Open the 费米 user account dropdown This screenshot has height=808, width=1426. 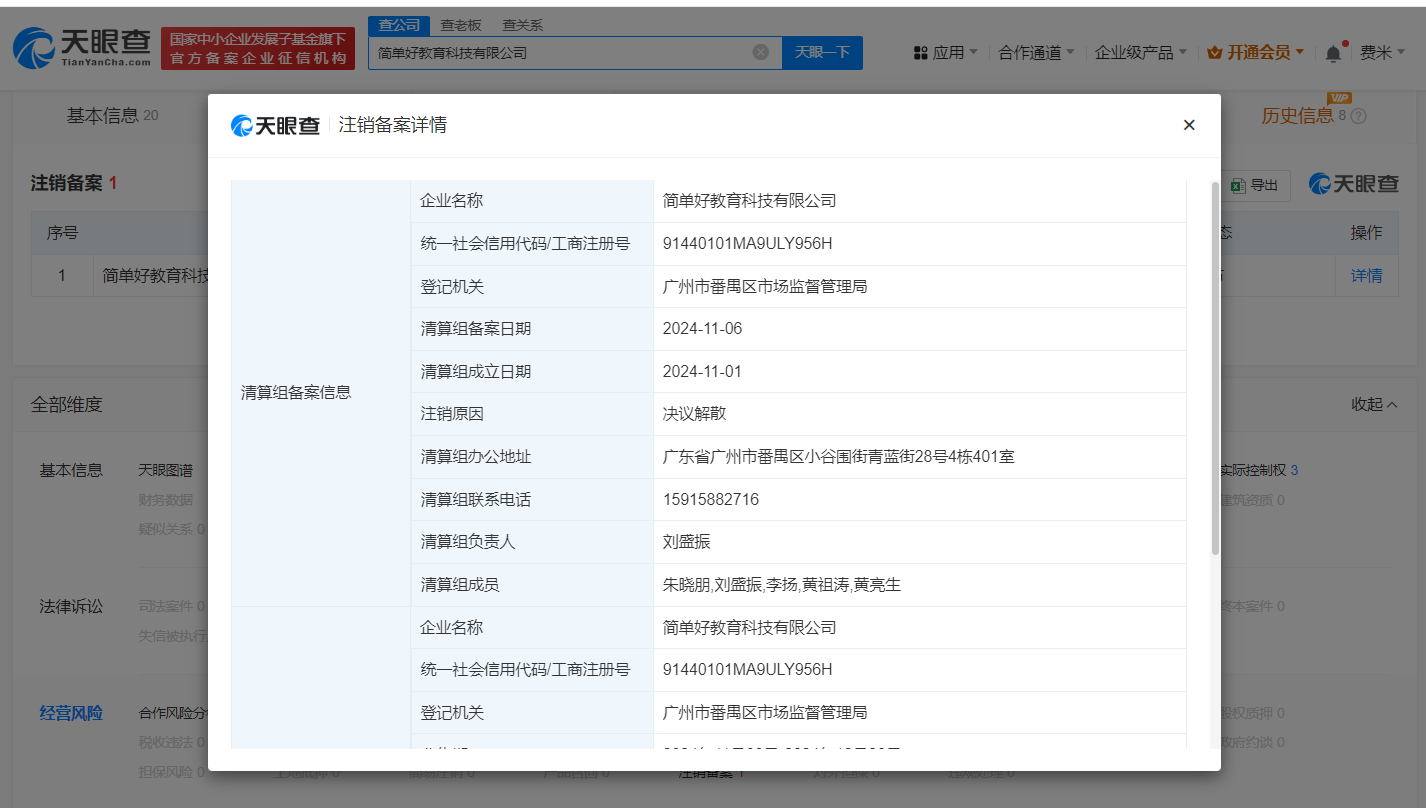click(x=1383, y=53)
